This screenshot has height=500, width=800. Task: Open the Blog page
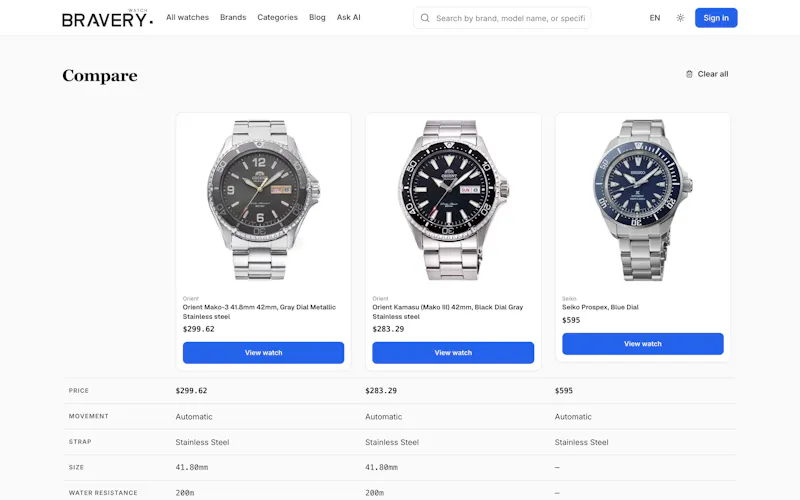pyautogui.click(x=317, y=17)
